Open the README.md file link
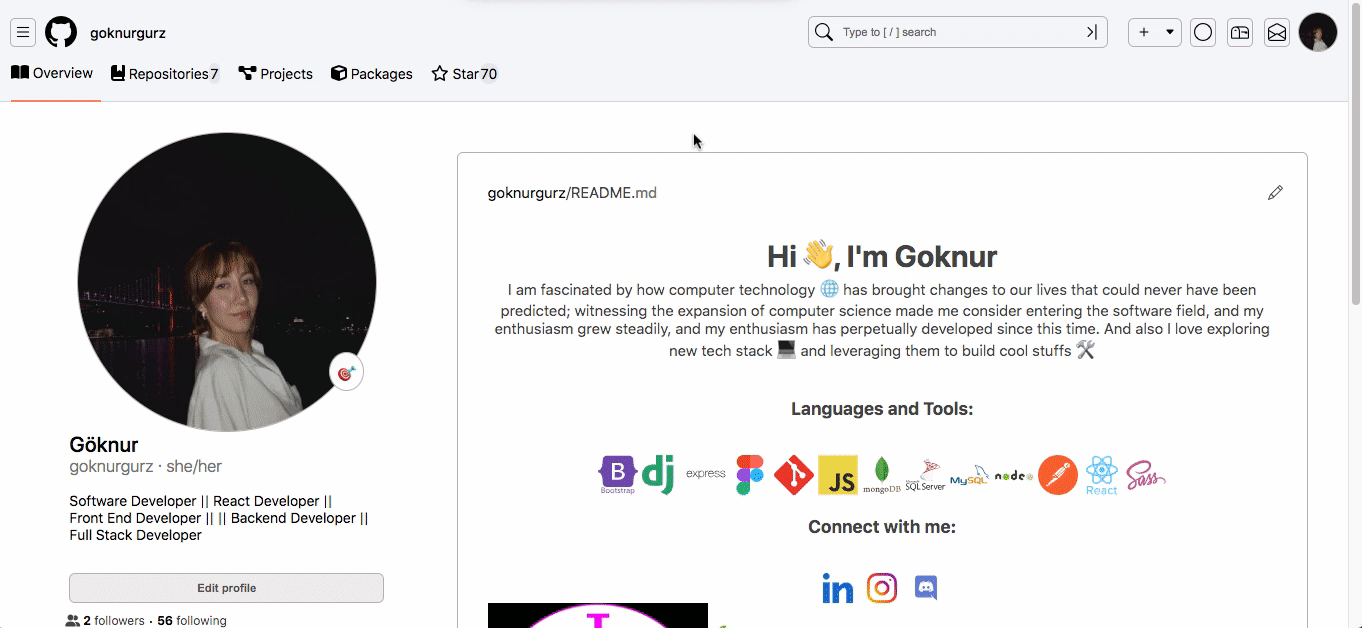Viewport: 1362px width, 628px height. point(613,193)
